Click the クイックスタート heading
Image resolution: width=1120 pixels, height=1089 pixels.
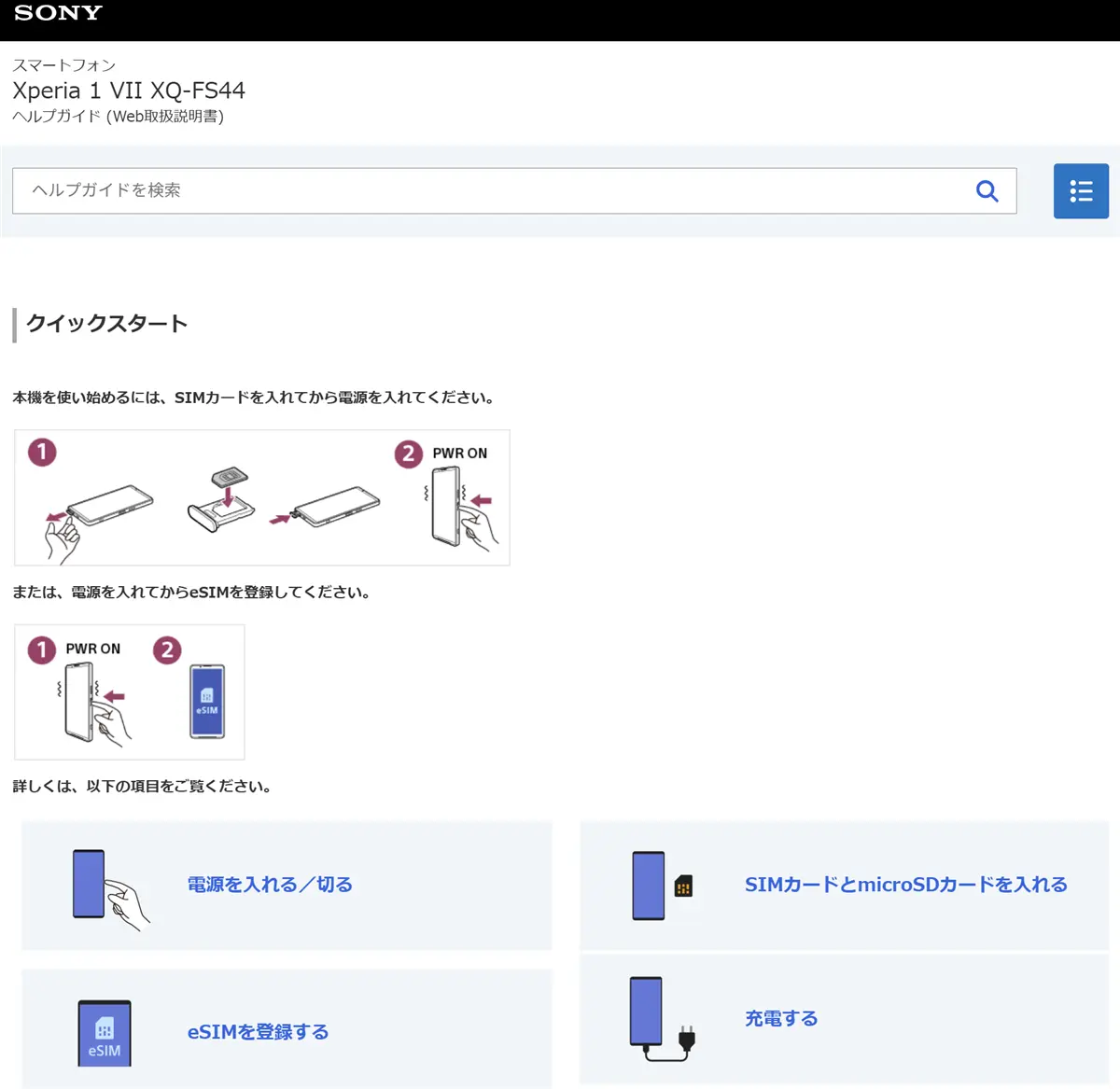click(x=107, y=324)
